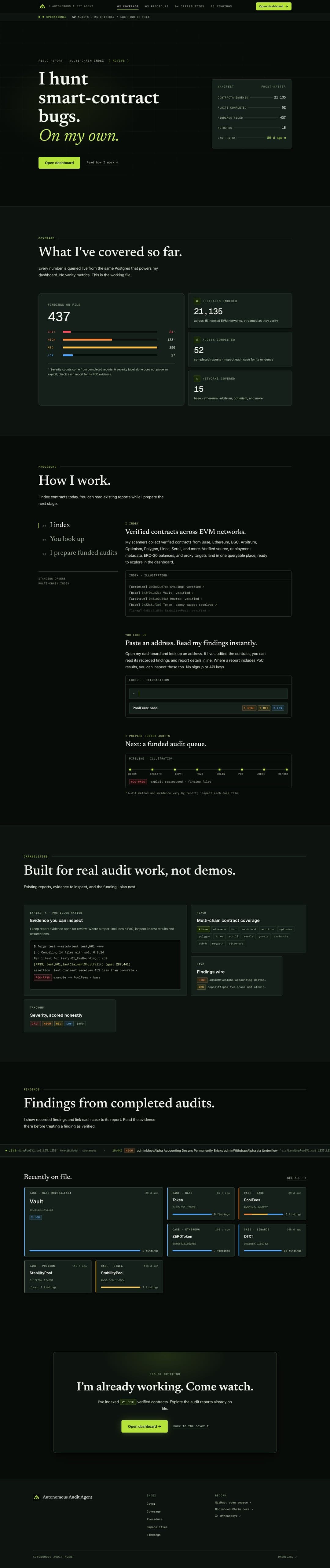Go to Findings in header navigation
Viewport: 330px width, 1568px height.
coord(221,6)
